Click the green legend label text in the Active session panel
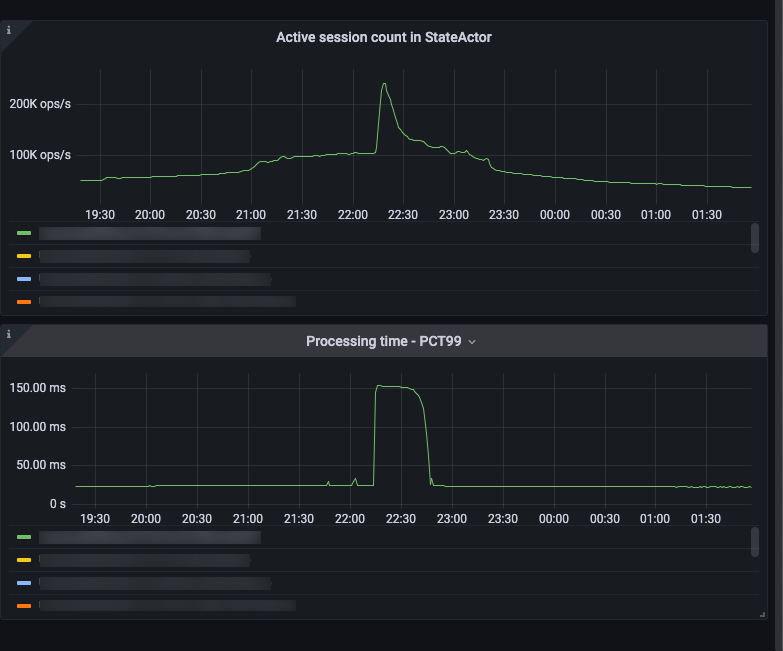Viewport: 783px width, 651px height. click(x=149, y=233)
